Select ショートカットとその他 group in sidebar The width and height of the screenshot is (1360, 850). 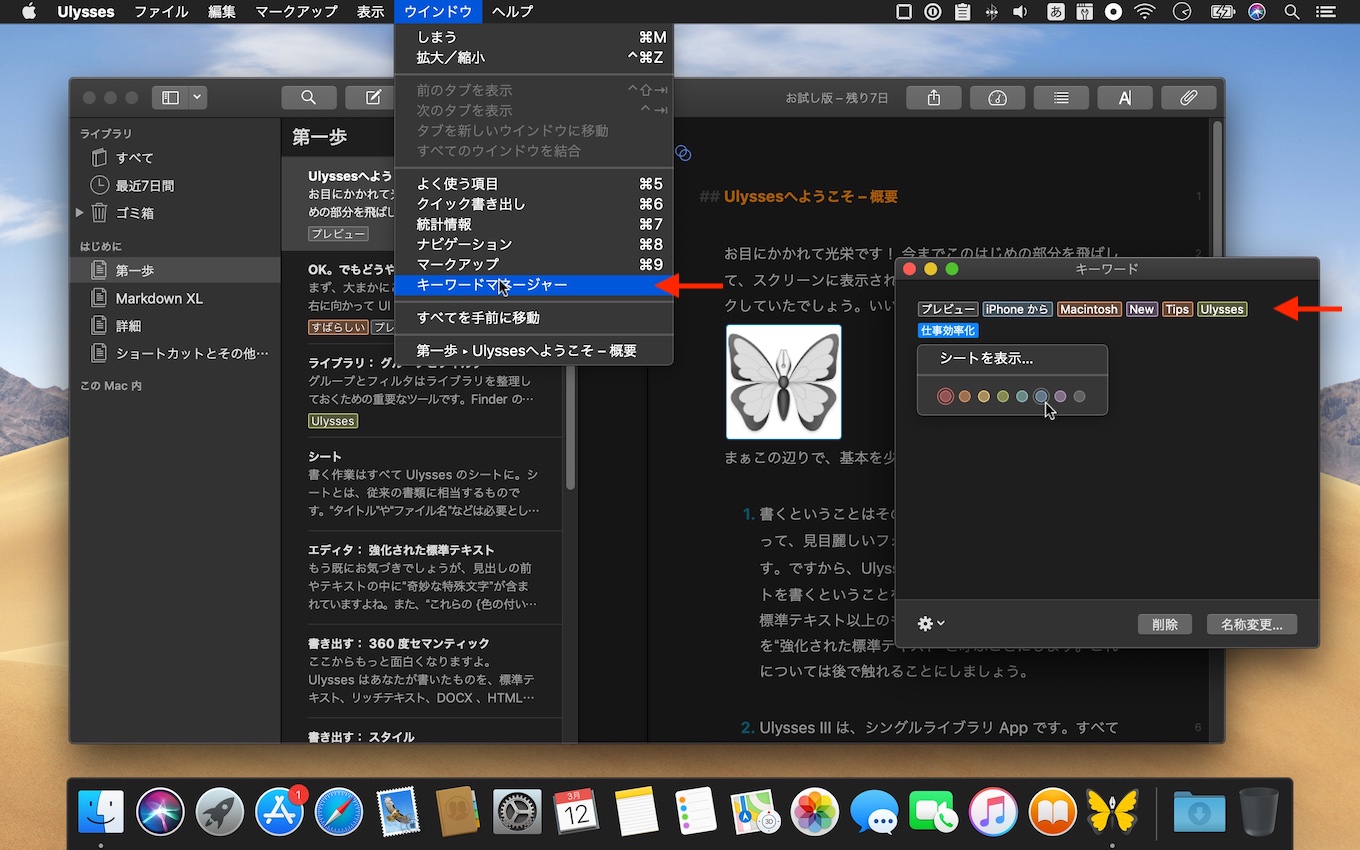tap(175, 353)
